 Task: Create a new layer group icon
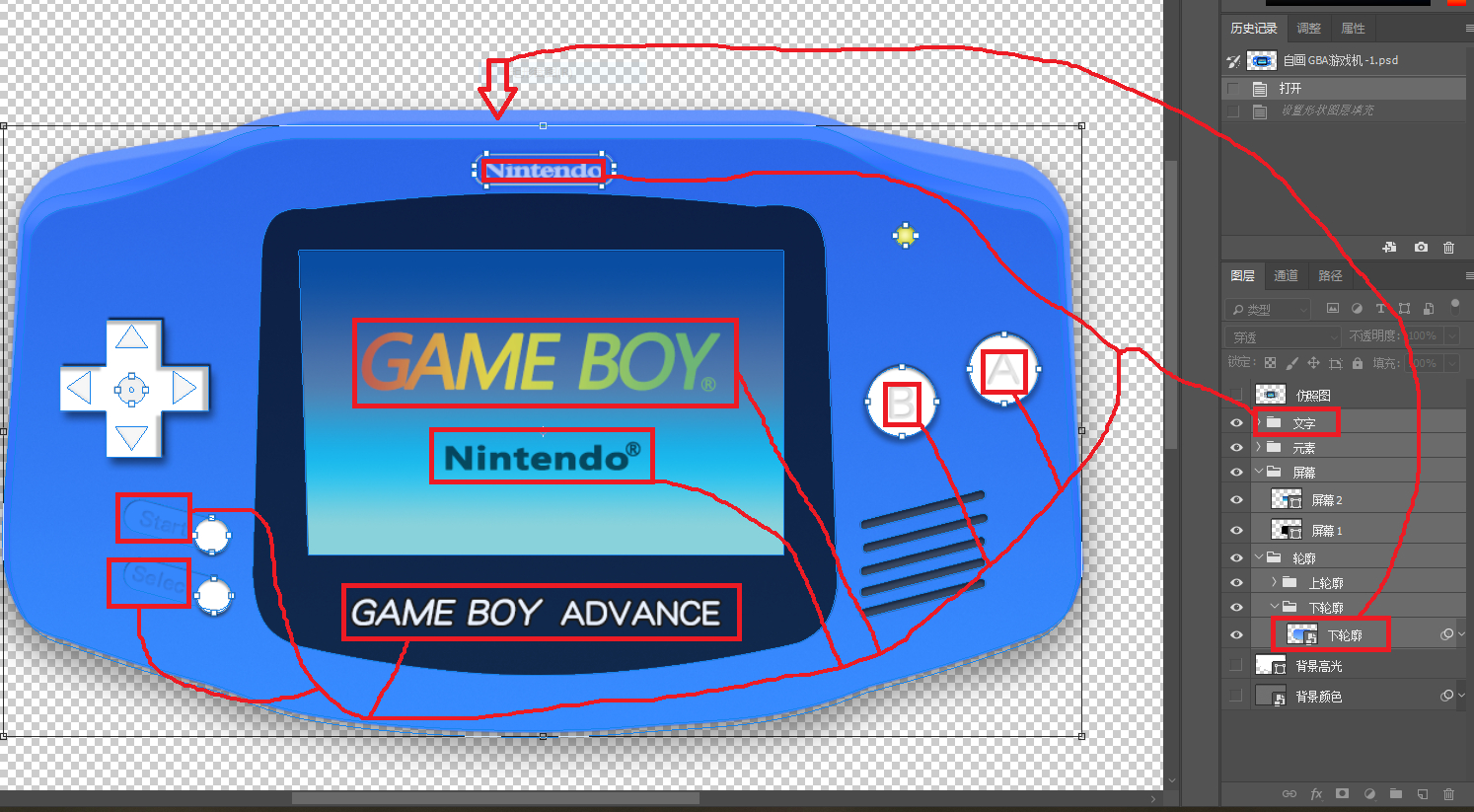click(1395, 793)
